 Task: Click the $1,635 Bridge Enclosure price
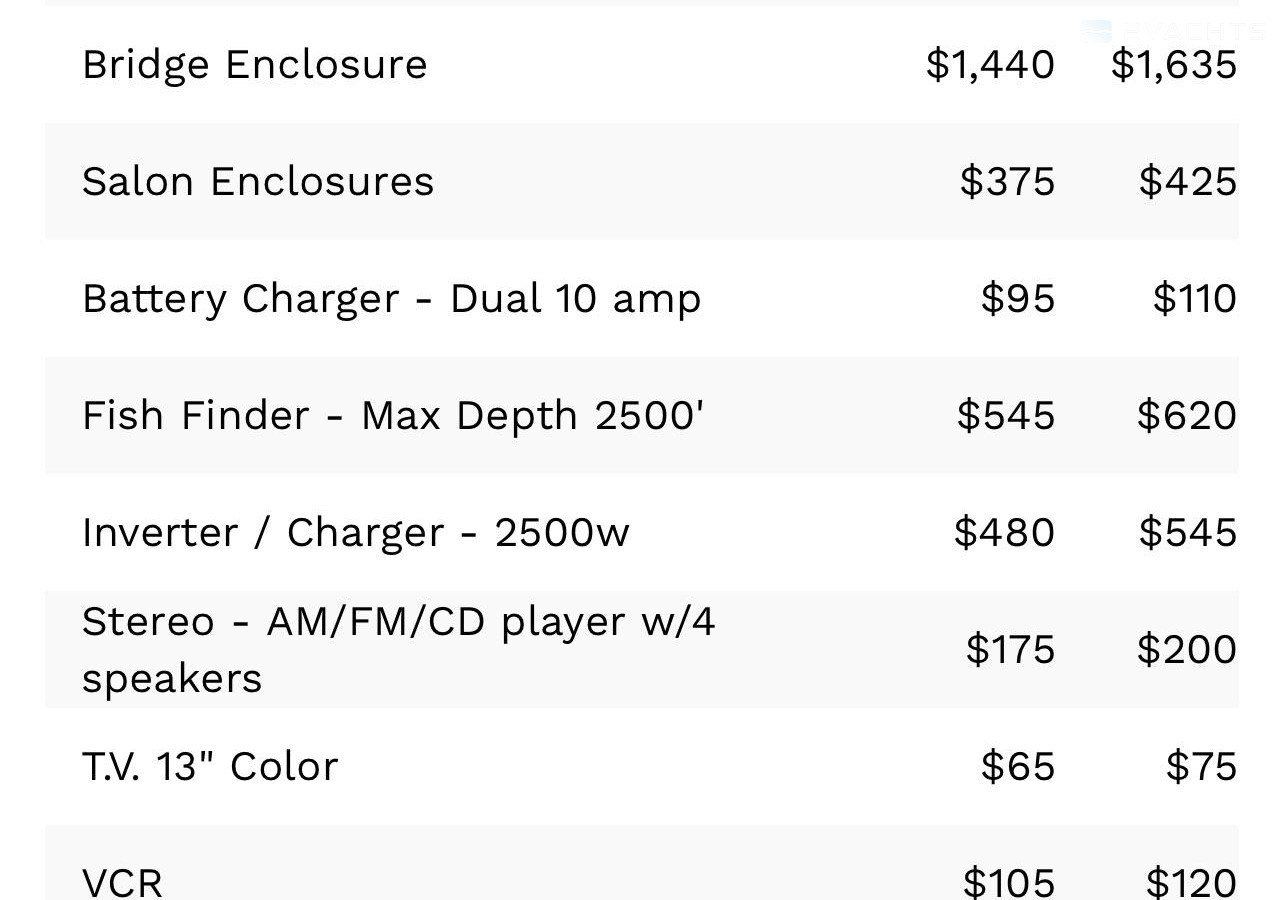(x=1174, y=65)
